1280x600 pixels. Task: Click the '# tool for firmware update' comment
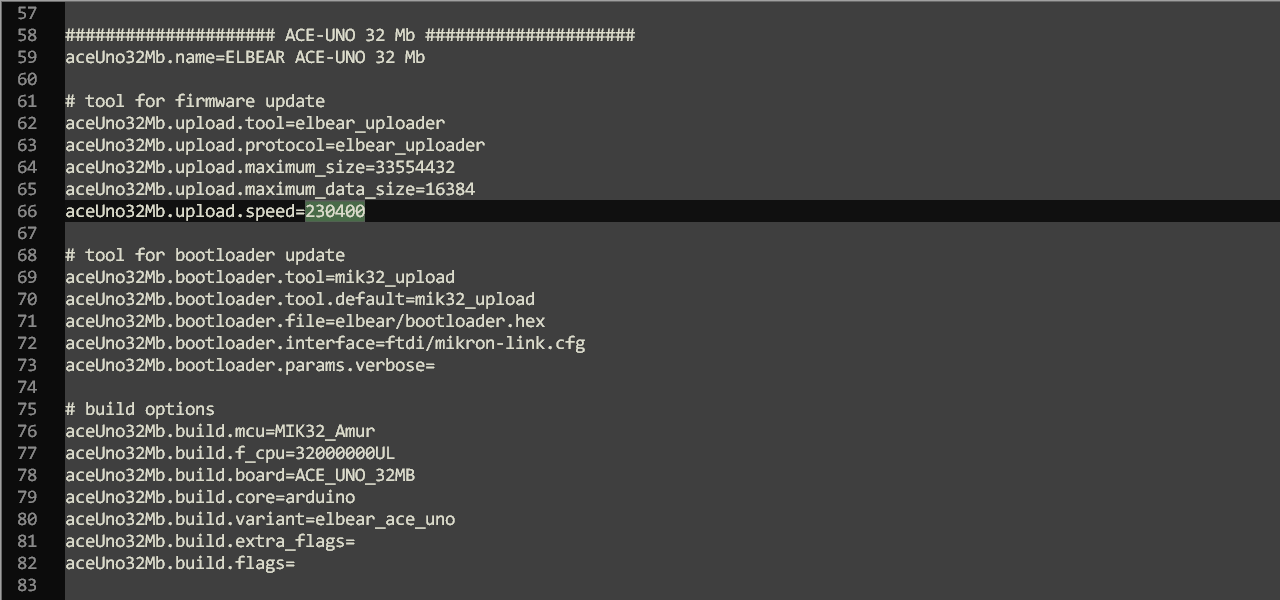point(195,101)
